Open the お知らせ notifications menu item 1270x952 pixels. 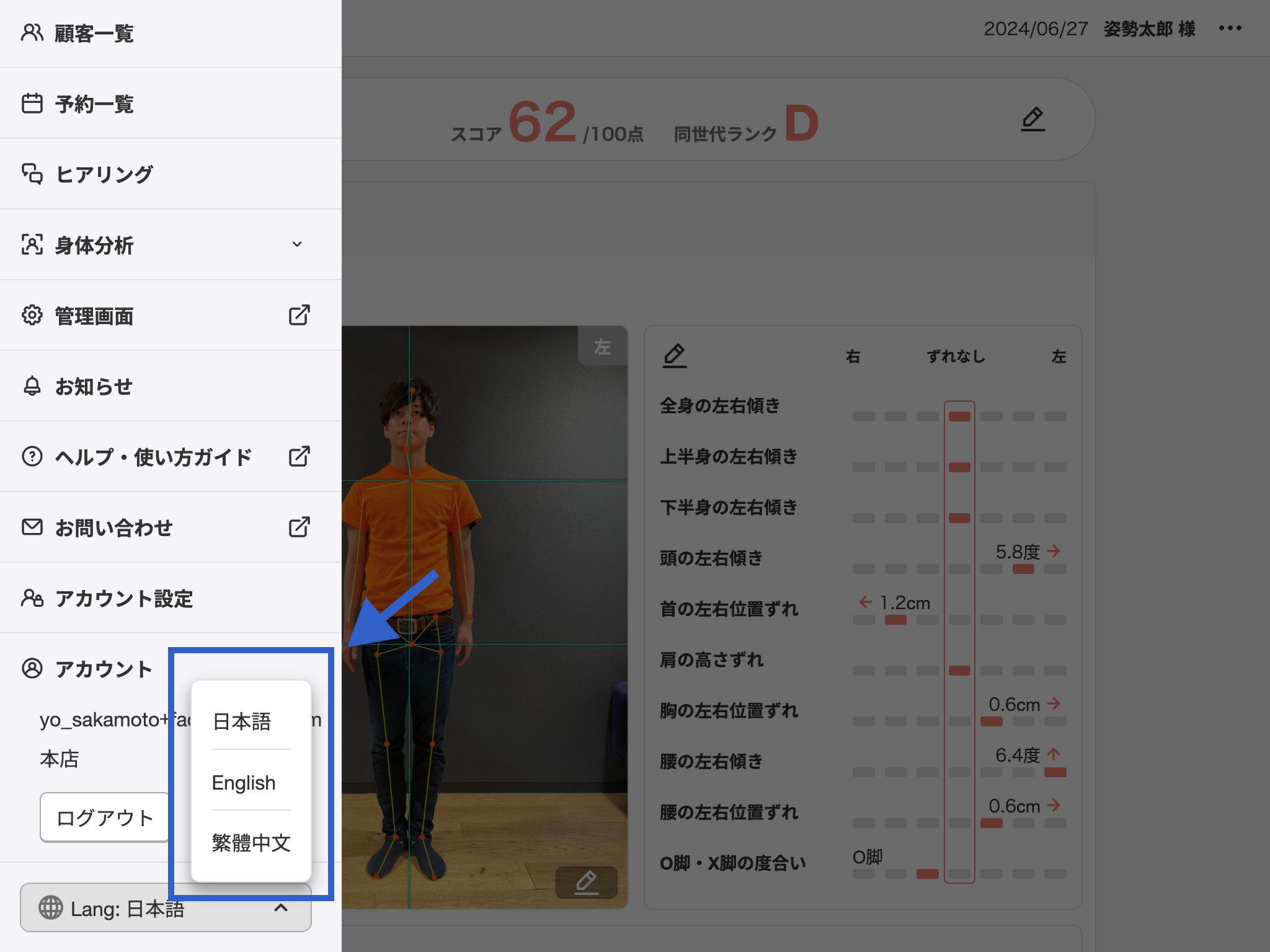[171, 386]
